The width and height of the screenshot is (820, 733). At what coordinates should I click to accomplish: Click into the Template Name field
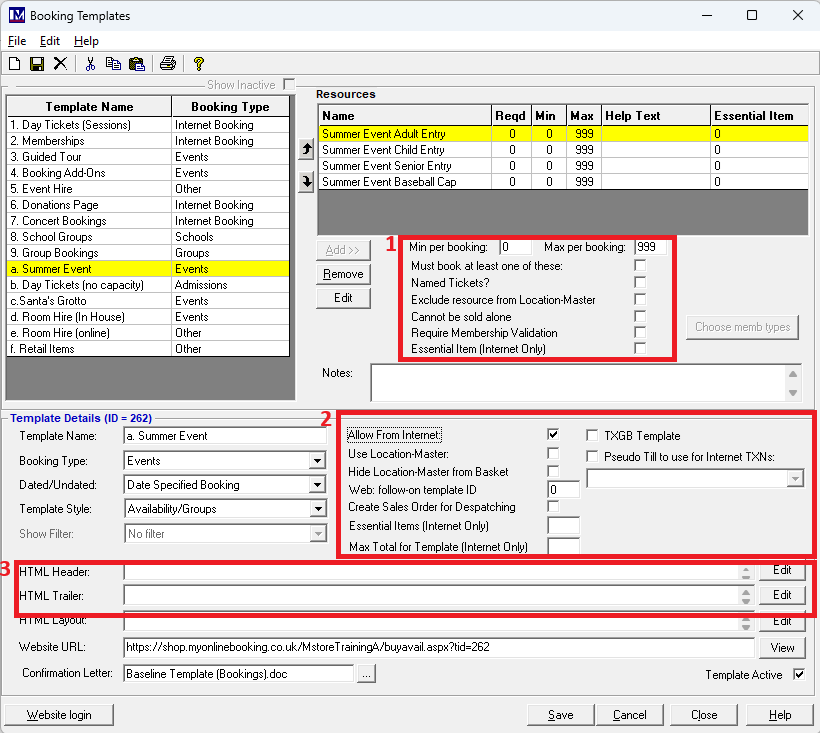click(225, 436)
